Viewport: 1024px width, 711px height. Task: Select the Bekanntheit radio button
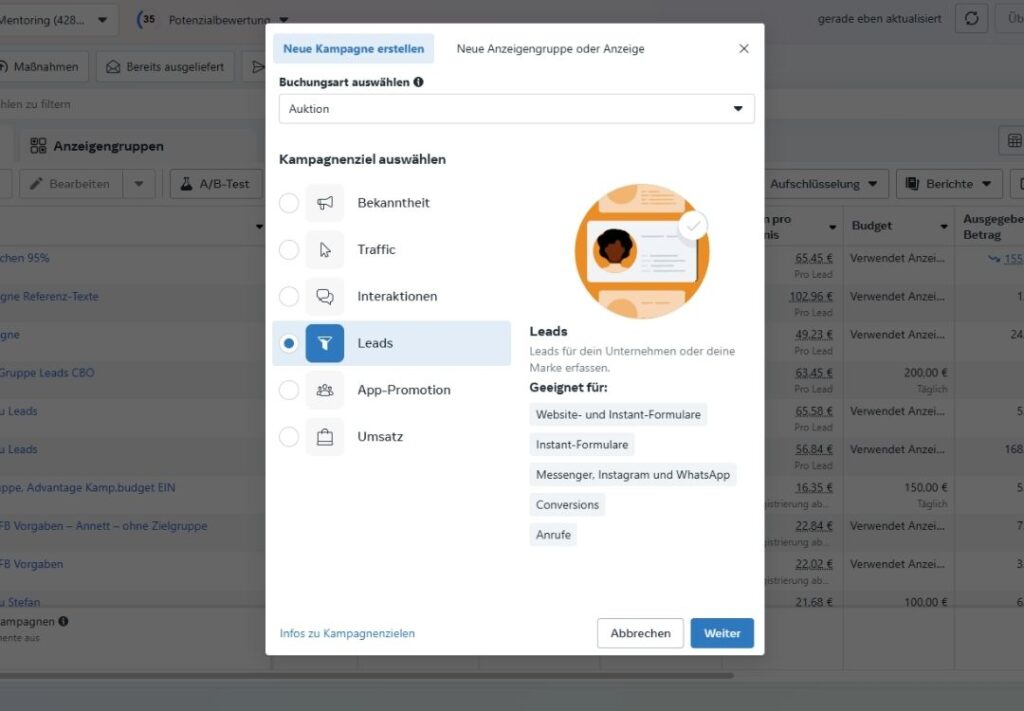point(289,203)
